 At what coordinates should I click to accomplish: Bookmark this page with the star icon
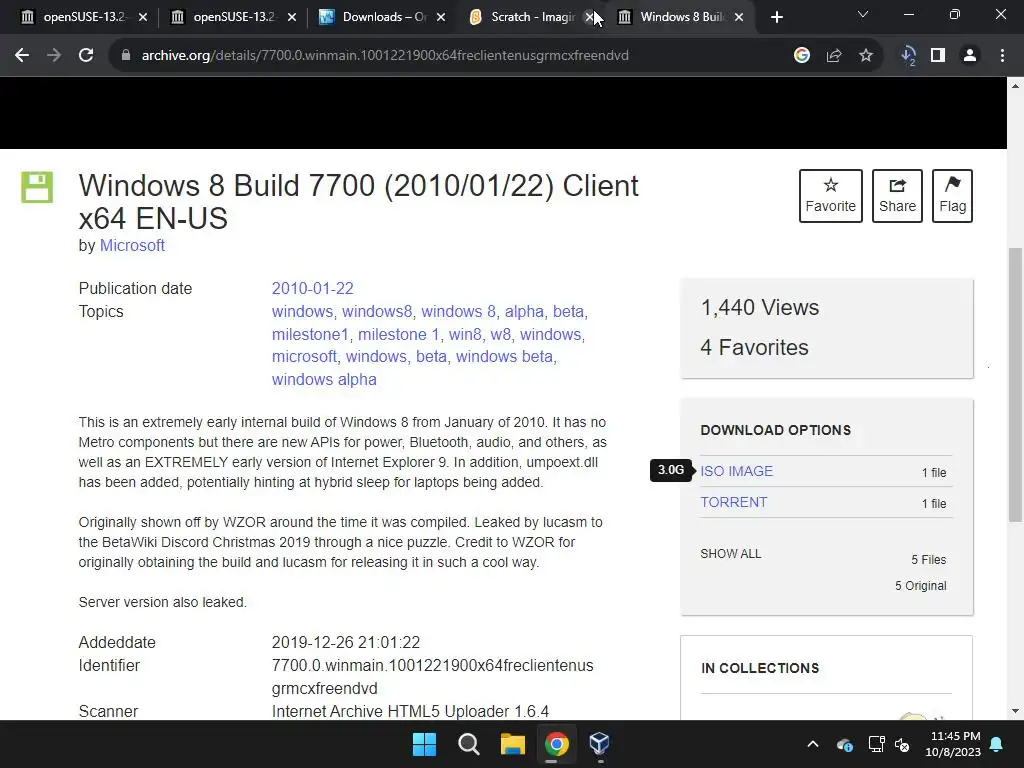866,56
